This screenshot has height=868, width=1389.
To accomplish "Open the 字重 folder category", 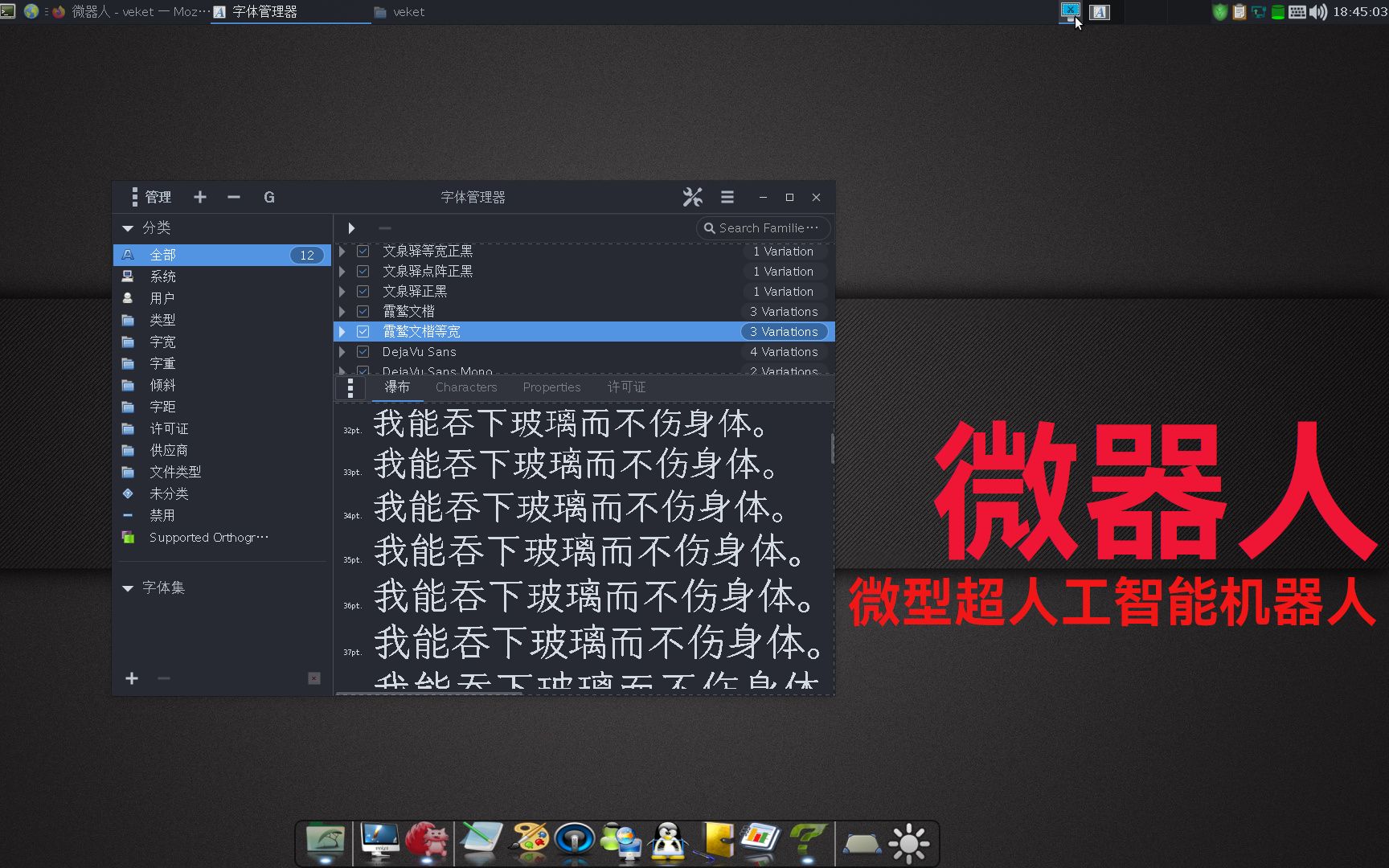I will pos(222,363).
